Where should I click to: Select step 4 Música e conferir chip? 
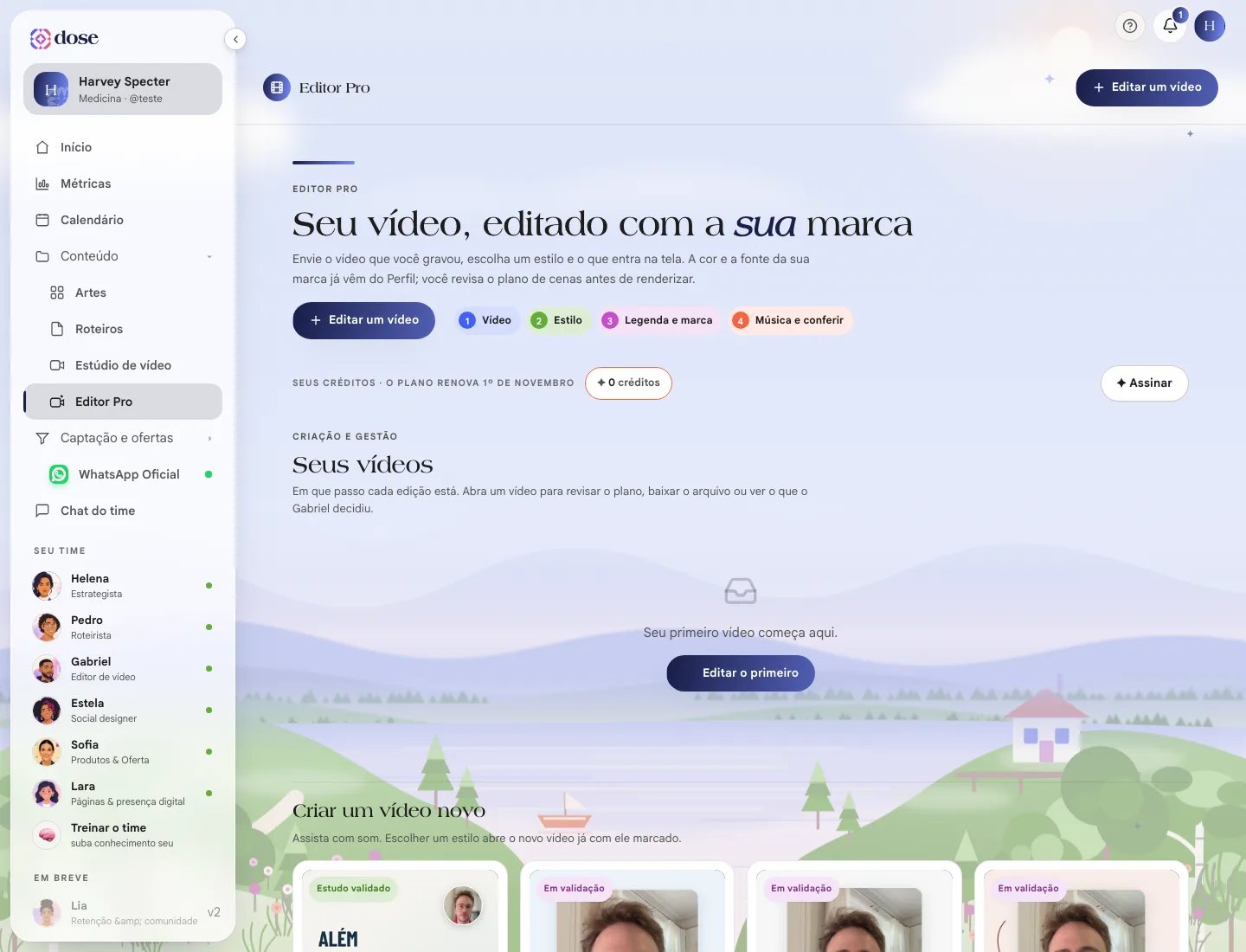coord(789,320)
